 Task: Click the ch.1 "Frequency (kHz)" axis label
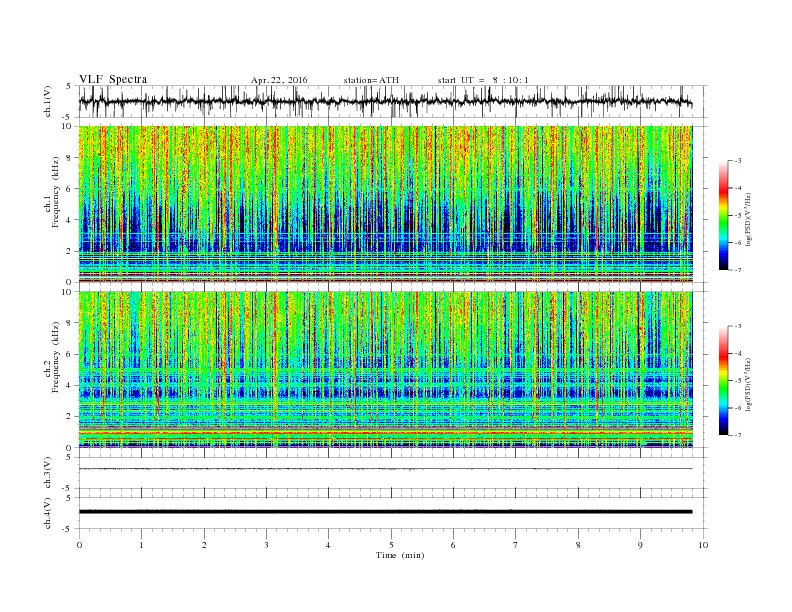click(56, 192)
